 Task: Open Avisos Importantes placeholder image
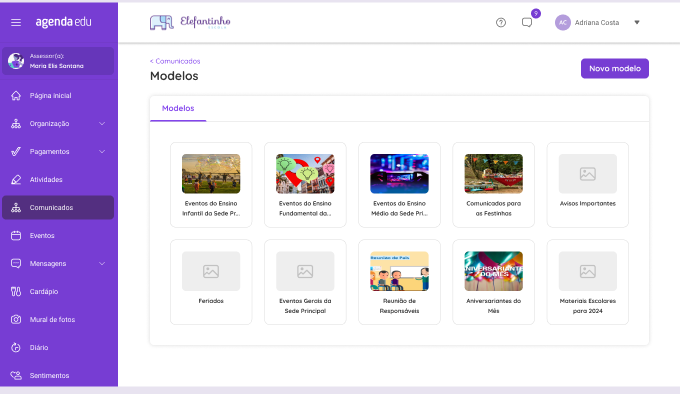click(x=588, y=173)
